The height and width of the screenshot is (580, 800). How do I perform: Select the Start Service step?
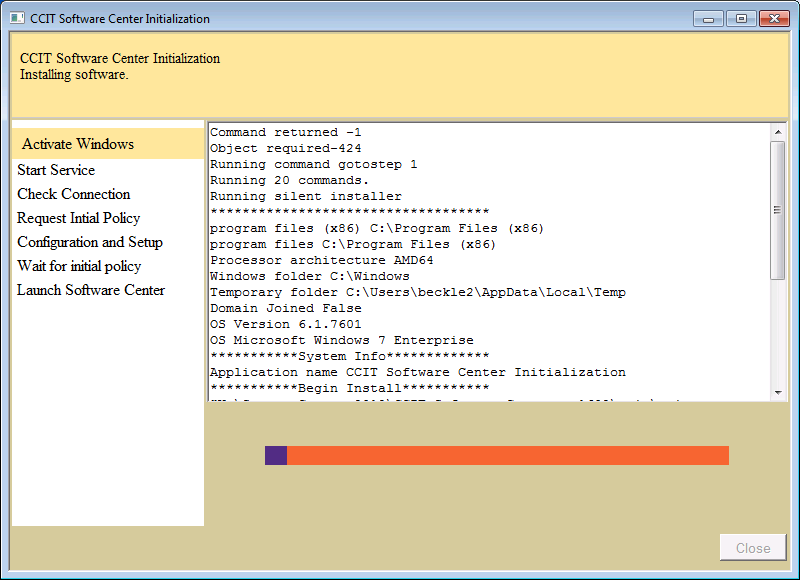click(56, 170)
